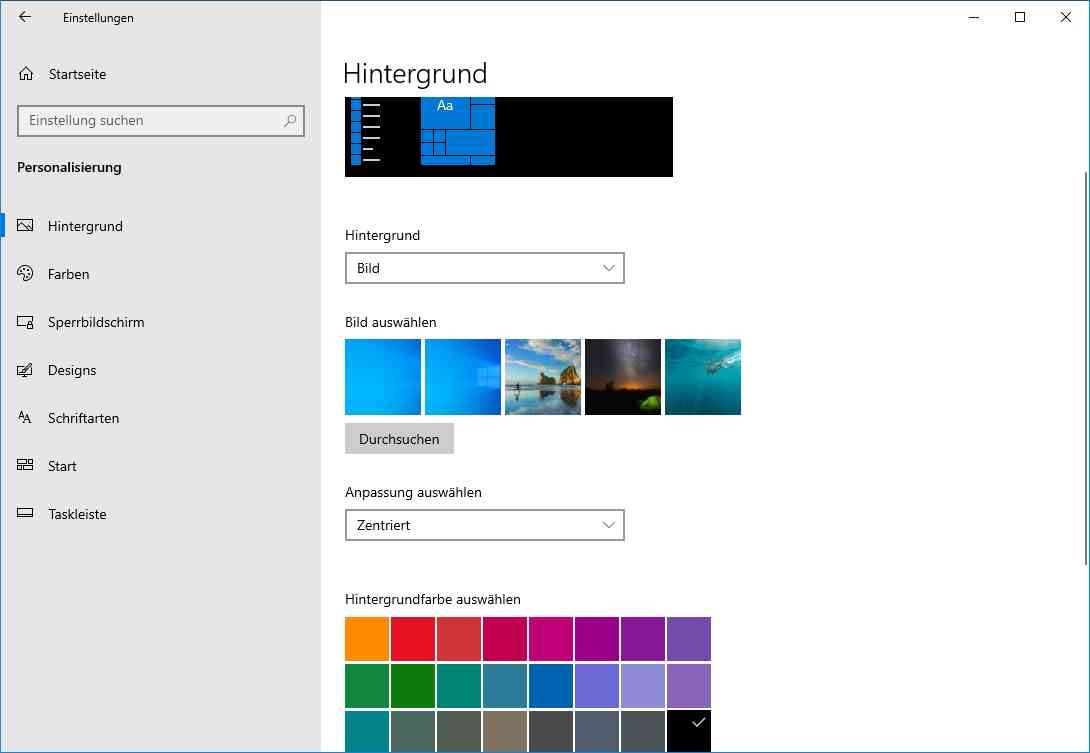Open the Farben settings page
This screenshot has width=1090, height=753.
161,274
